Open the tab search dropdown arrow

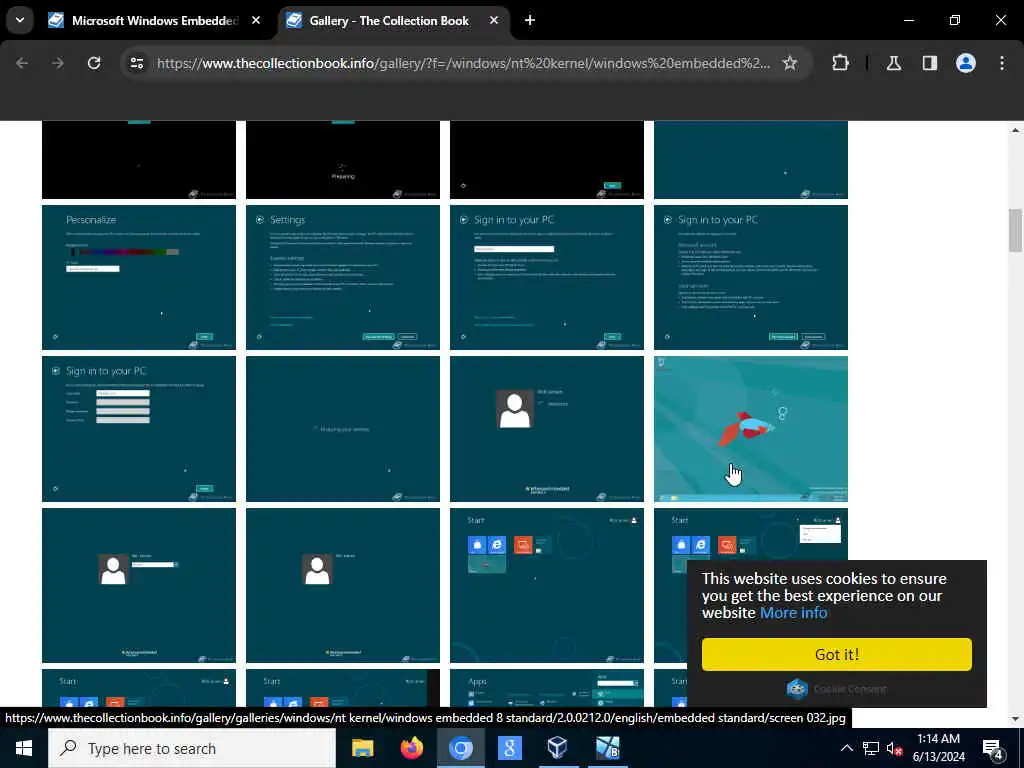coord(20,20)
